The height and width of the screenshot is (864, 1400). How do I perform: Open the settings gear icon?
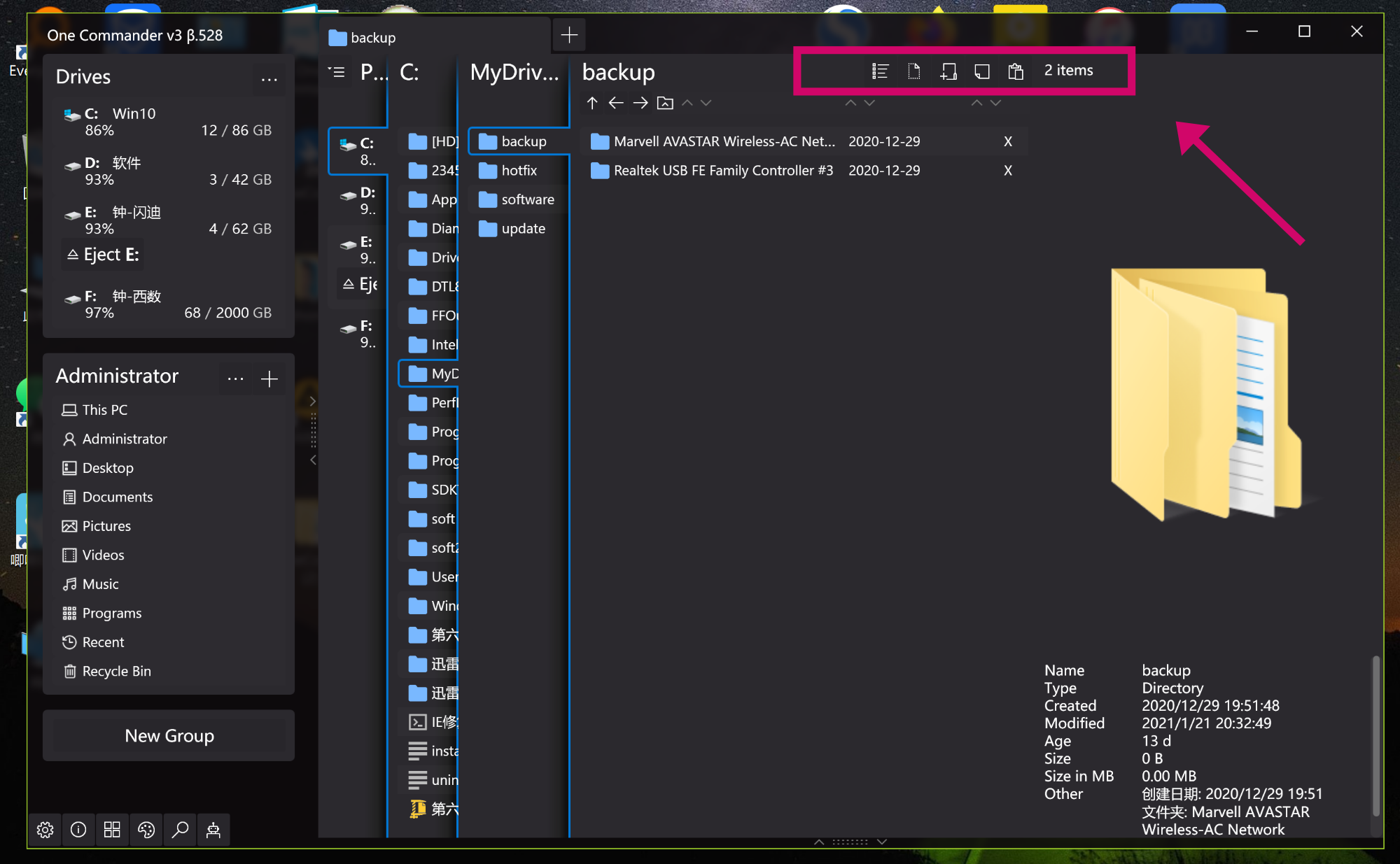(45, 830)
